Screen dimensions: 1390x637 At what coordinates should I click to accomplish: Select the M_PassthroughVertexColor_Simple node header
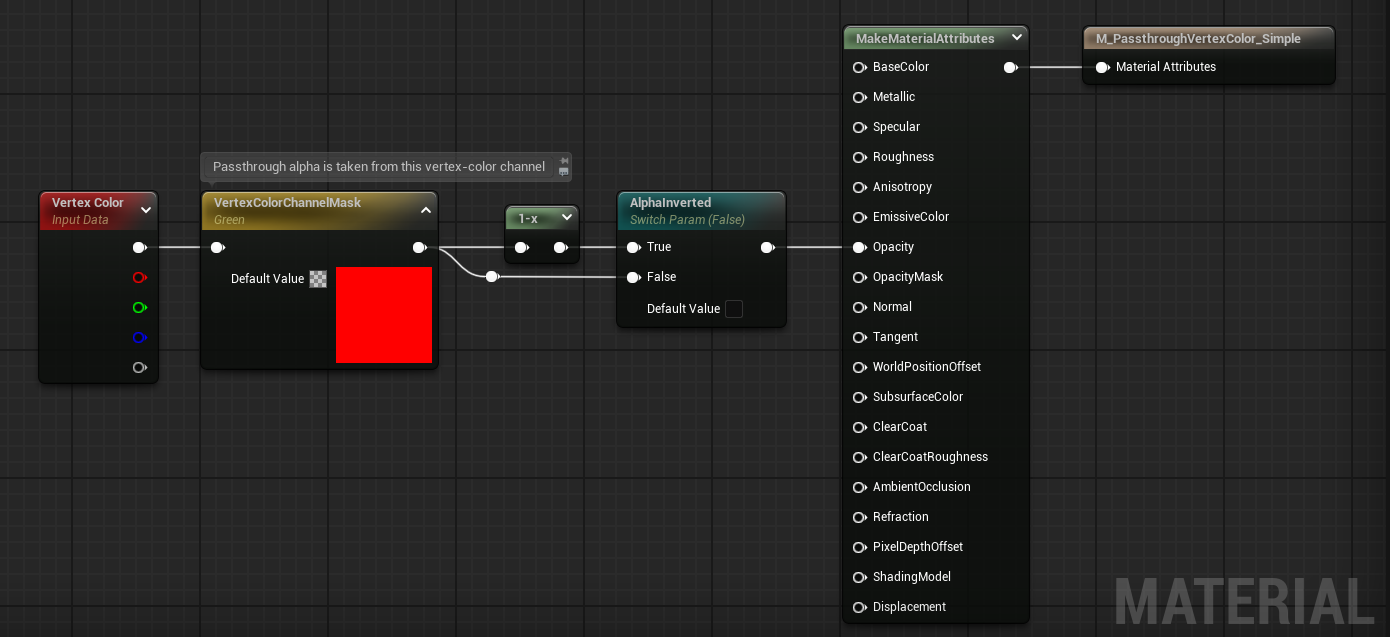point(1200,38)
